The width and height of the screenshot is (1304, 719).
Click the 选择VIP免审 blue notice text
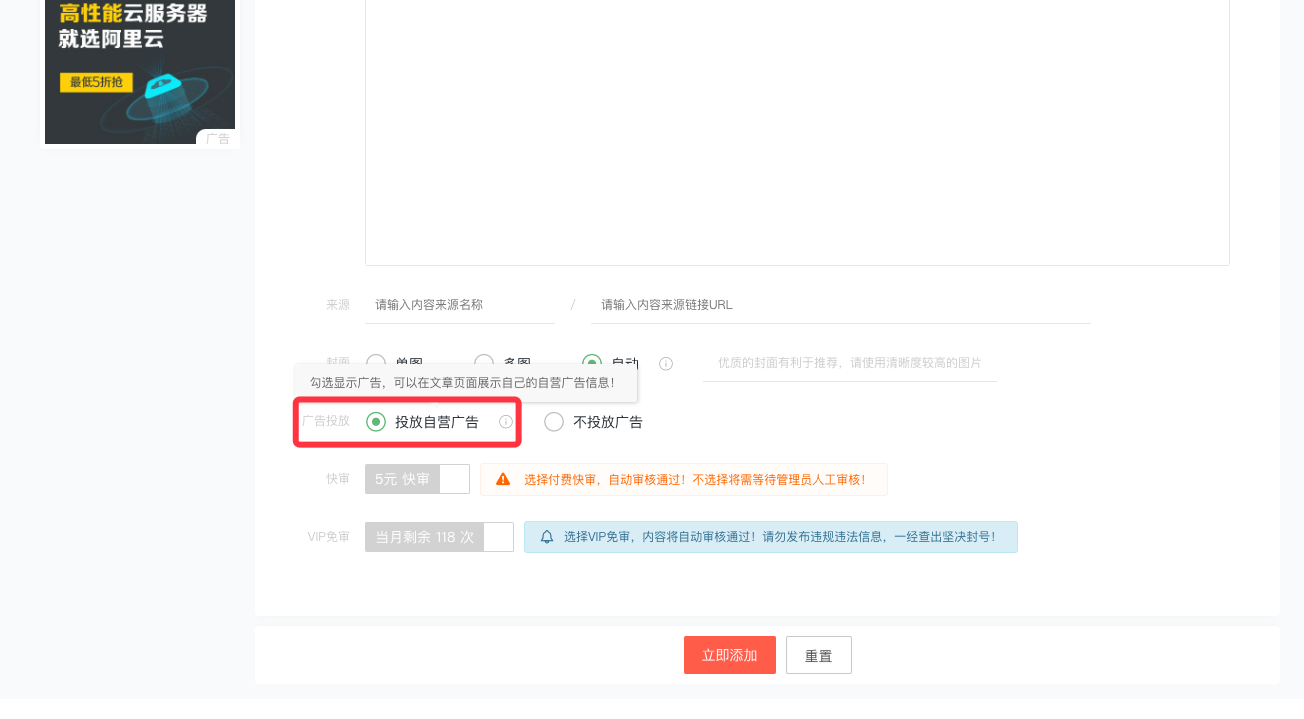[779, 537]
